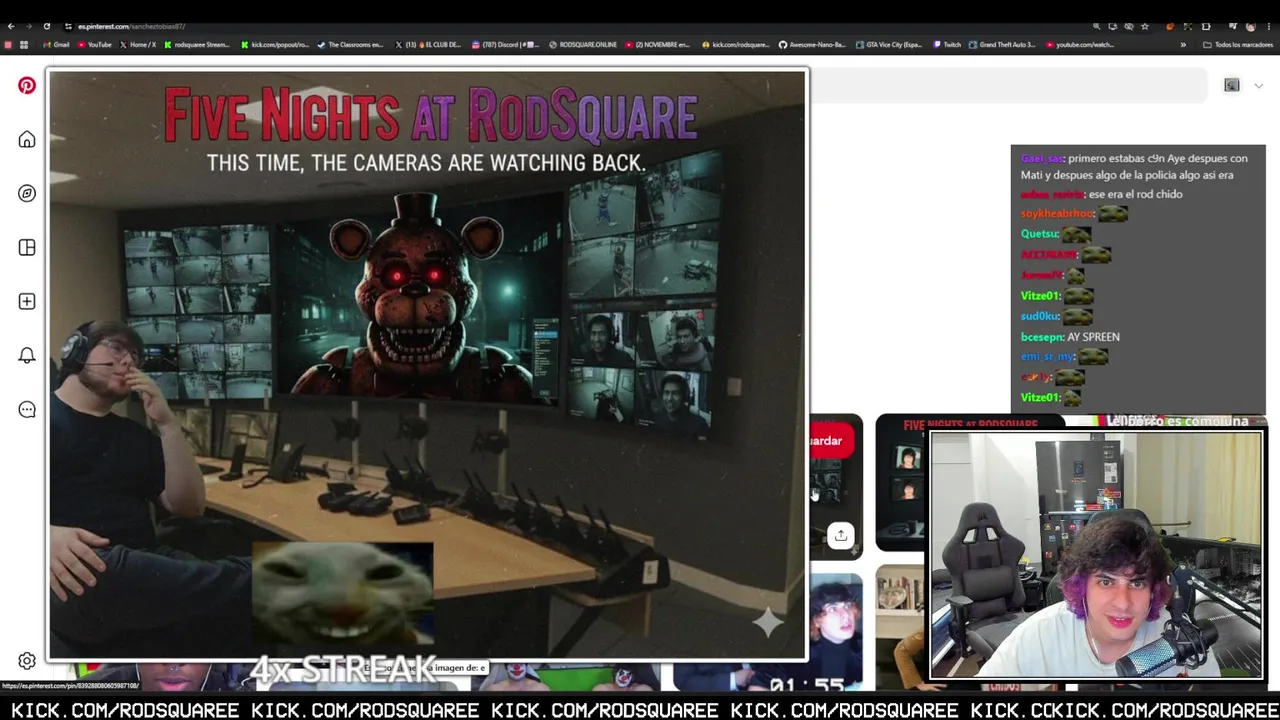This screenshot has width=1280, height=720.
Task: Click the Pinterest search bar
Action: coord(1008,86)
